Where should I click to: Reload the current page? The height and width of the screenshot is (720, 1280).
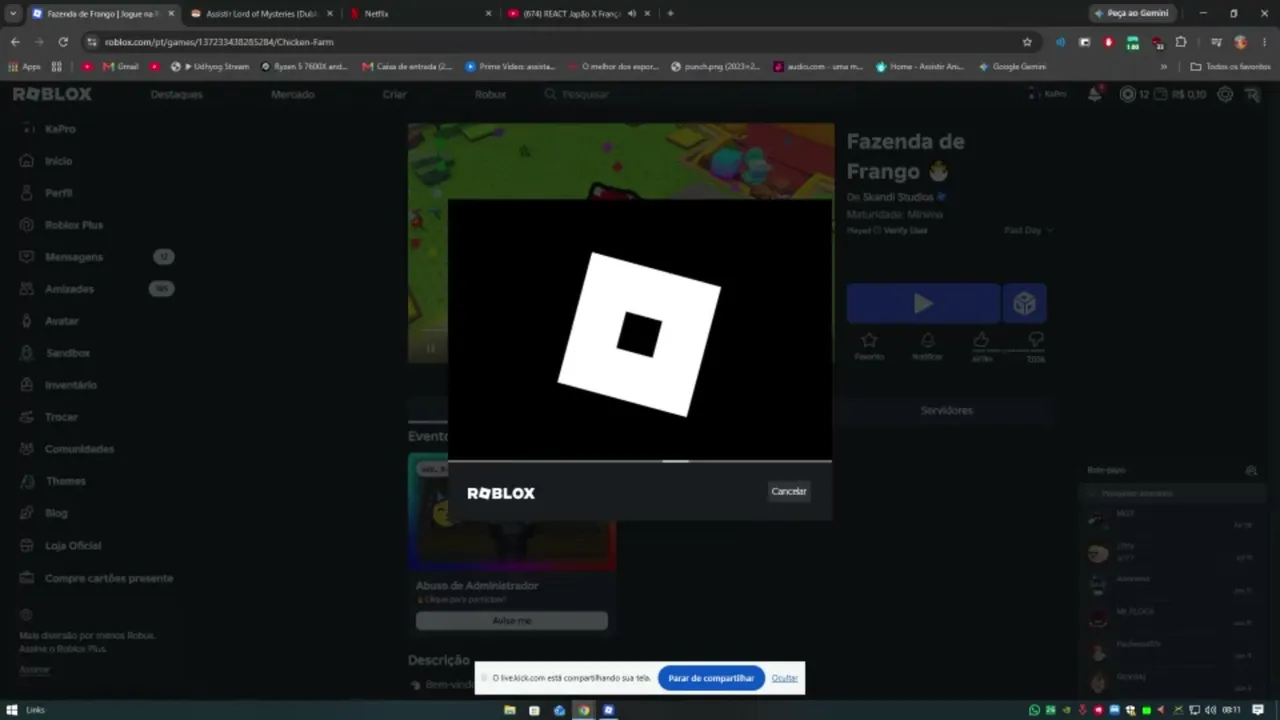(x=63, y=42)
